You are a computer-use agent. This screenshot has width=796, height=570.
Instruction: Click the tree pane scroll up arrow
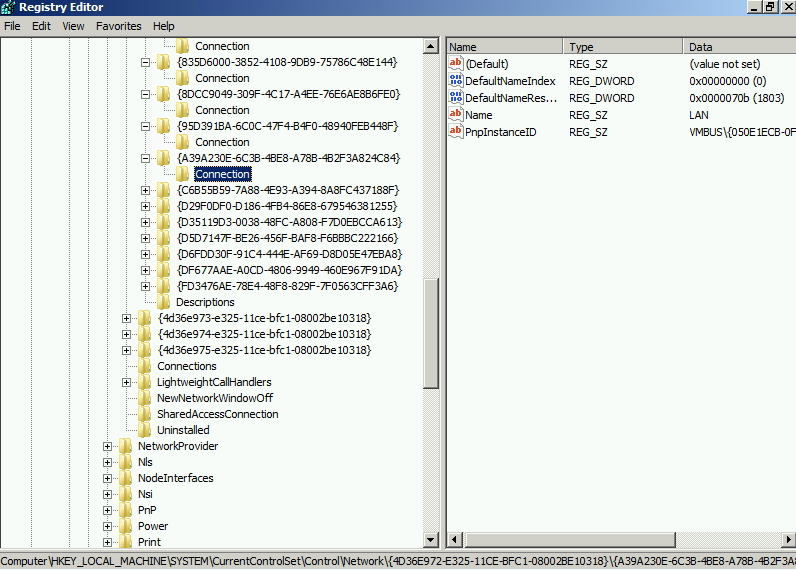[430, 46]
